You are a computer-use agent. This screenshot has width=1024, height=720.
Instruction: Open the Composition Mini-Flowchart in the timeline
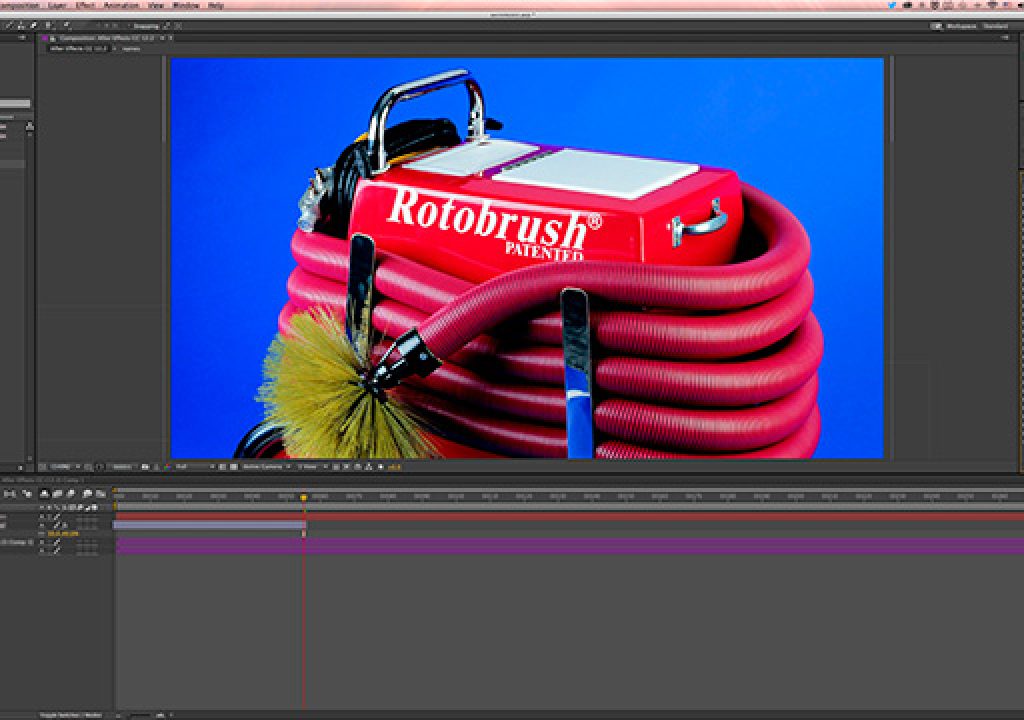[8, 494]
